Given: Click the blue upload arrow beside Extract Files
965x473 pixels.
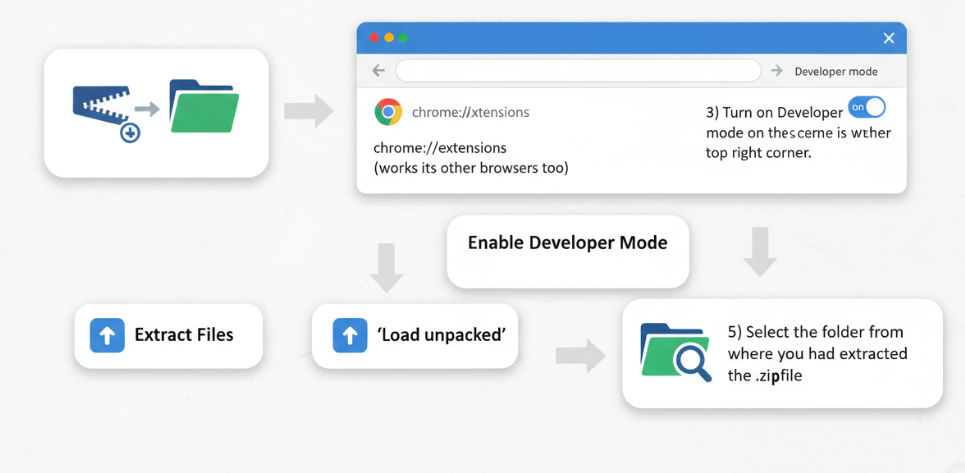Looking at the screenshot, I should tap(106, 335).
